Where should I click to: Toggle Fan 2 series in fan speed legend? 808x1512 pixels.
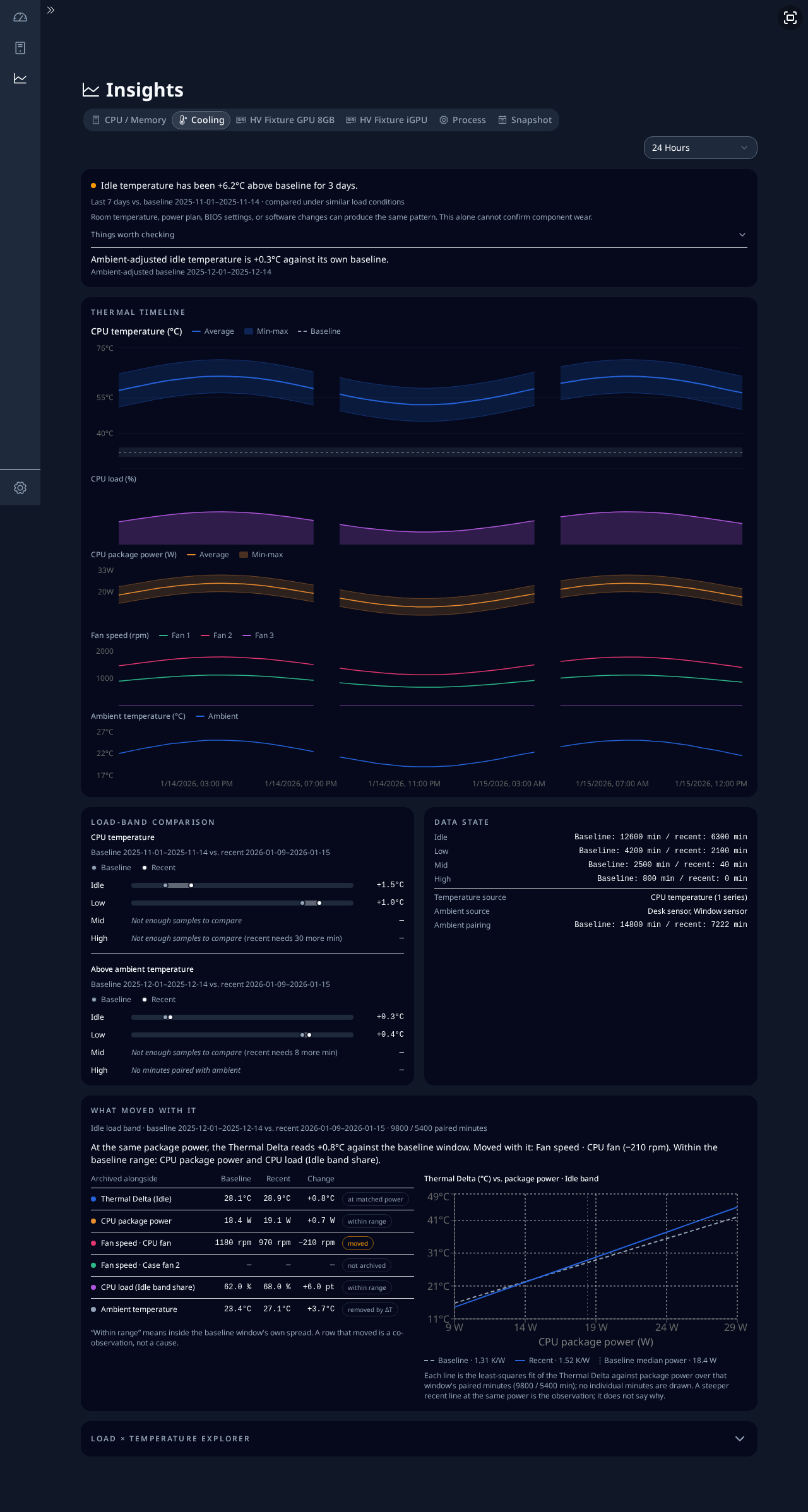point(217,635)
